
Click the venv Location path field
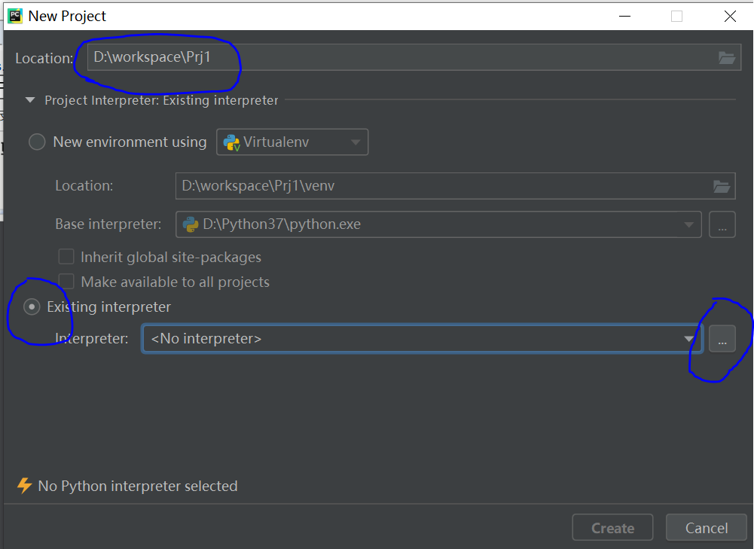455,186
